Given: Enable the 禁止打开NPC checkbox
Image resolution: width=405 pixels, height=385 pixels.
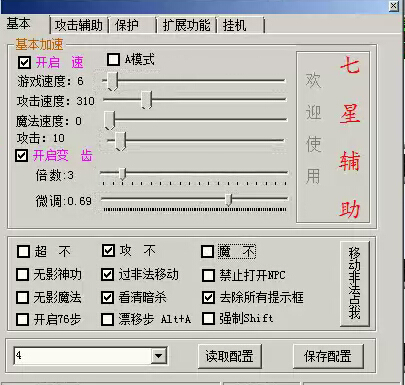Looking at the screenshot, I should point(209,276).
